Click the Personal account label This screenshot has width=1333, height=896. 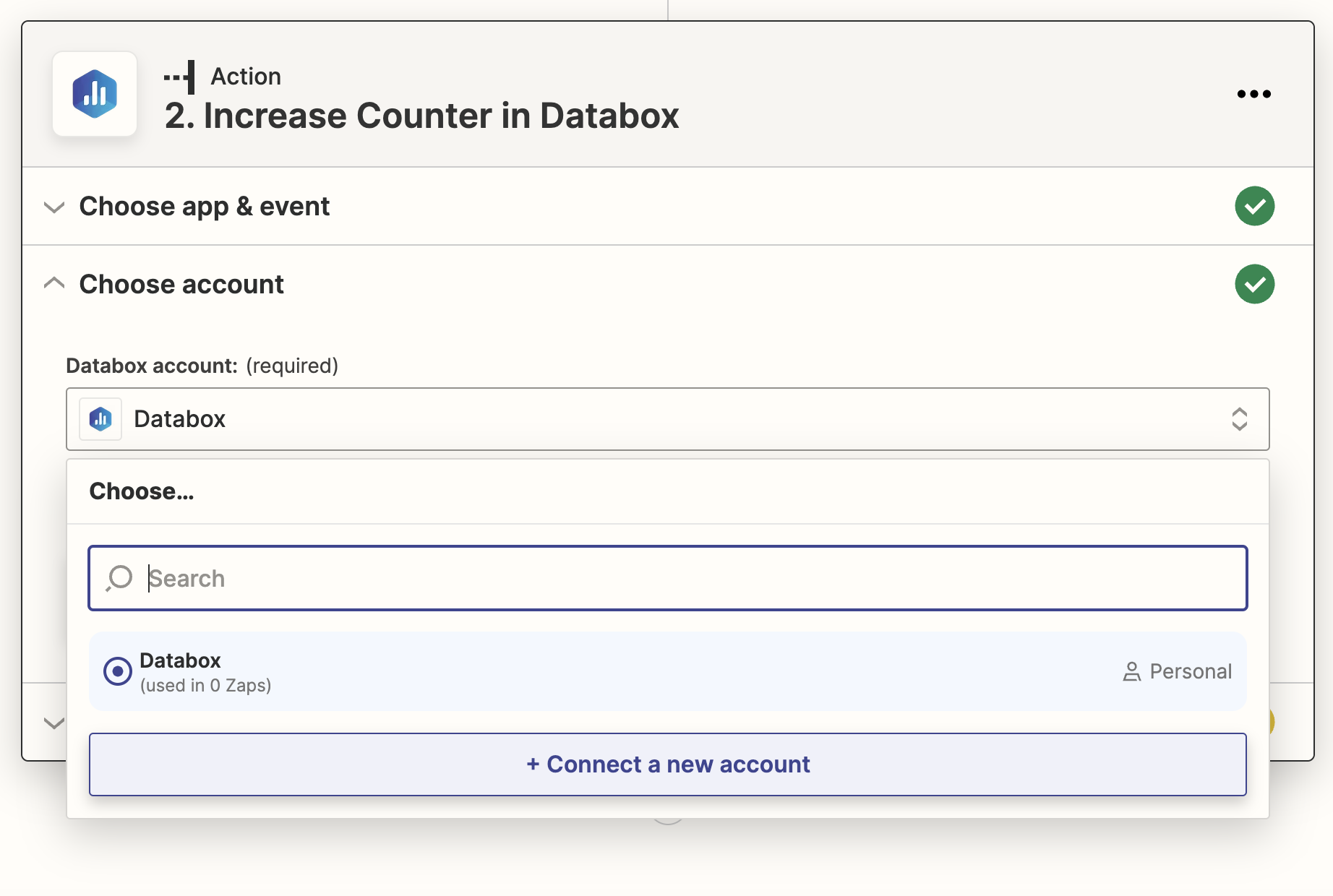click(x=1190, y=672)
